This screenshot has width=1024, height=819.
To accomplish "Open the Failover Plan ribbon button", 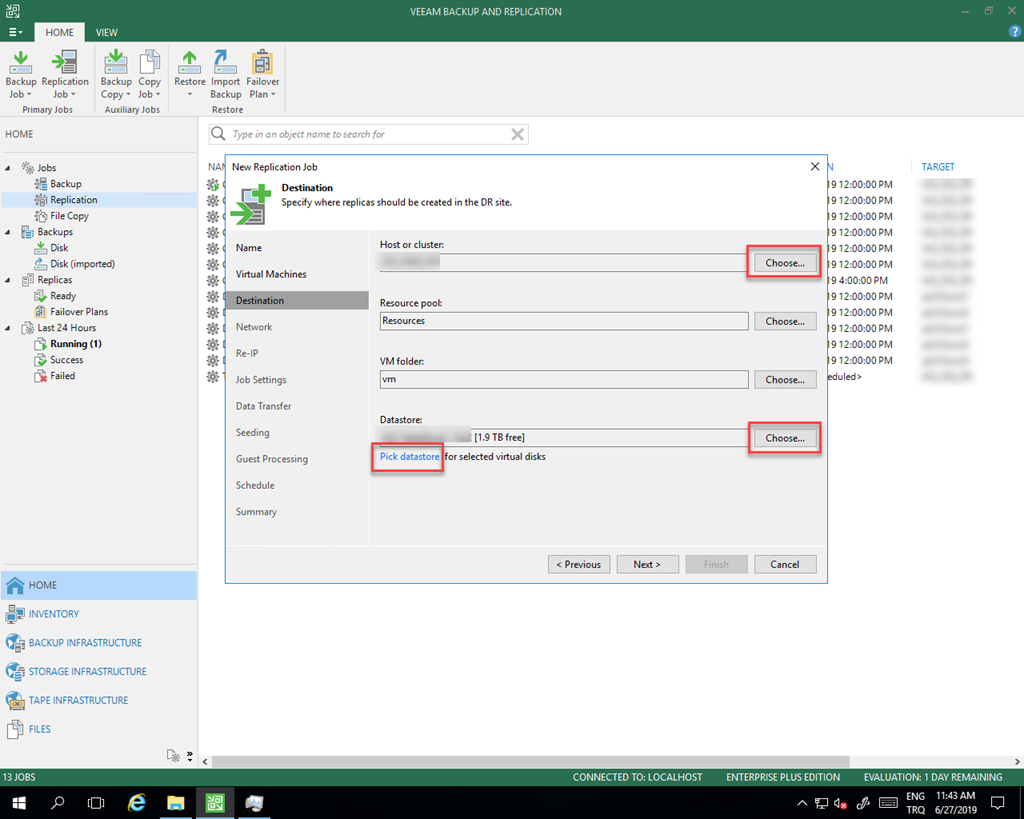I will pos(263,74).
